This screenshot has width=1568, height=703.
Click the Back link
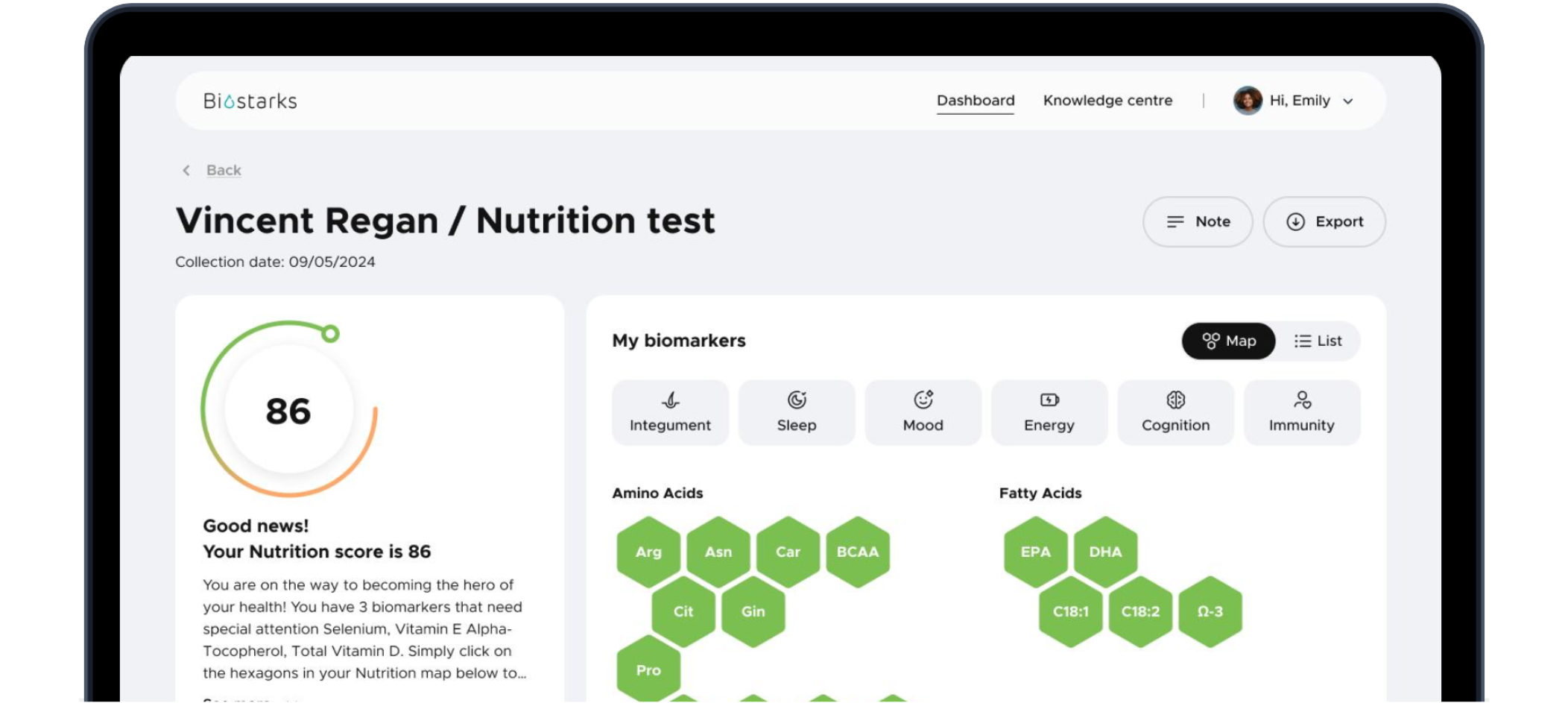point(224,171)
